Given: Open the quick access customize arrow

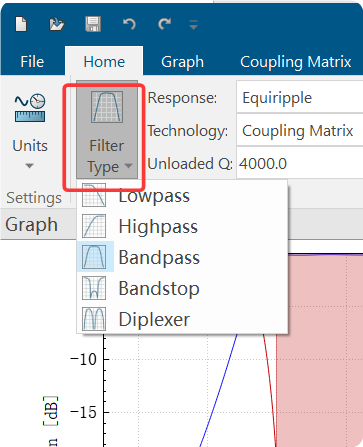Looking at the screenshot, I should (193, 25).
